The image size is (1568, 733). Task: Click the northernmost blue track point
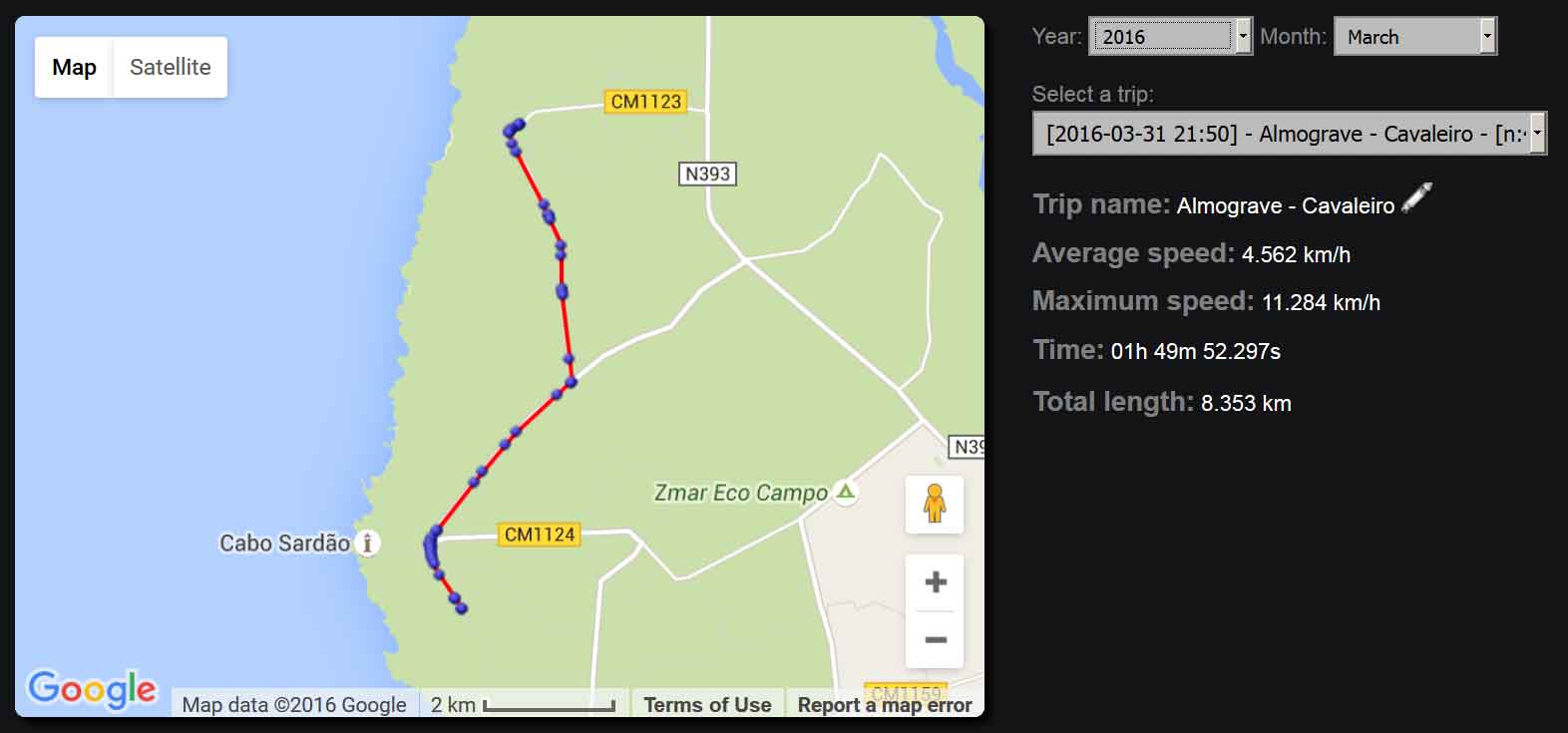pos(519,125)
